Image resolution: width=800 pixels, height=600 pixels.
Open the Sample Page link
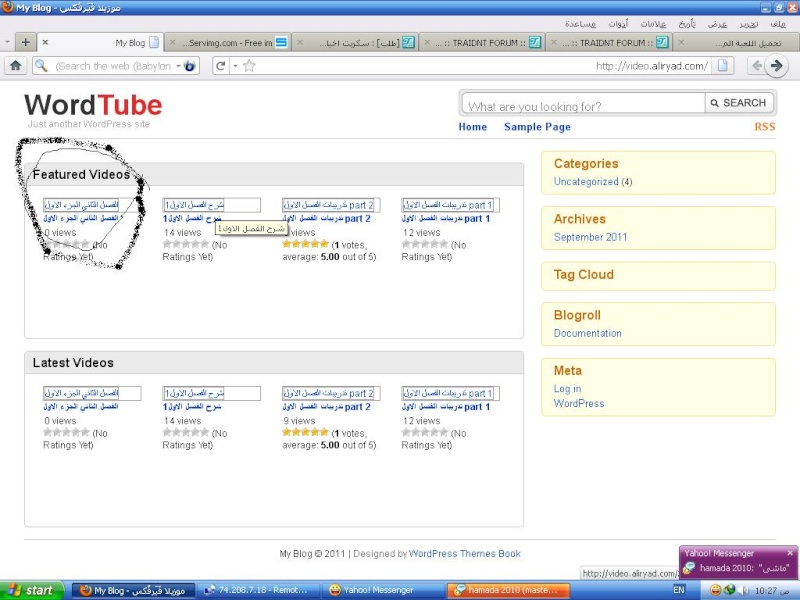point(537,127)
